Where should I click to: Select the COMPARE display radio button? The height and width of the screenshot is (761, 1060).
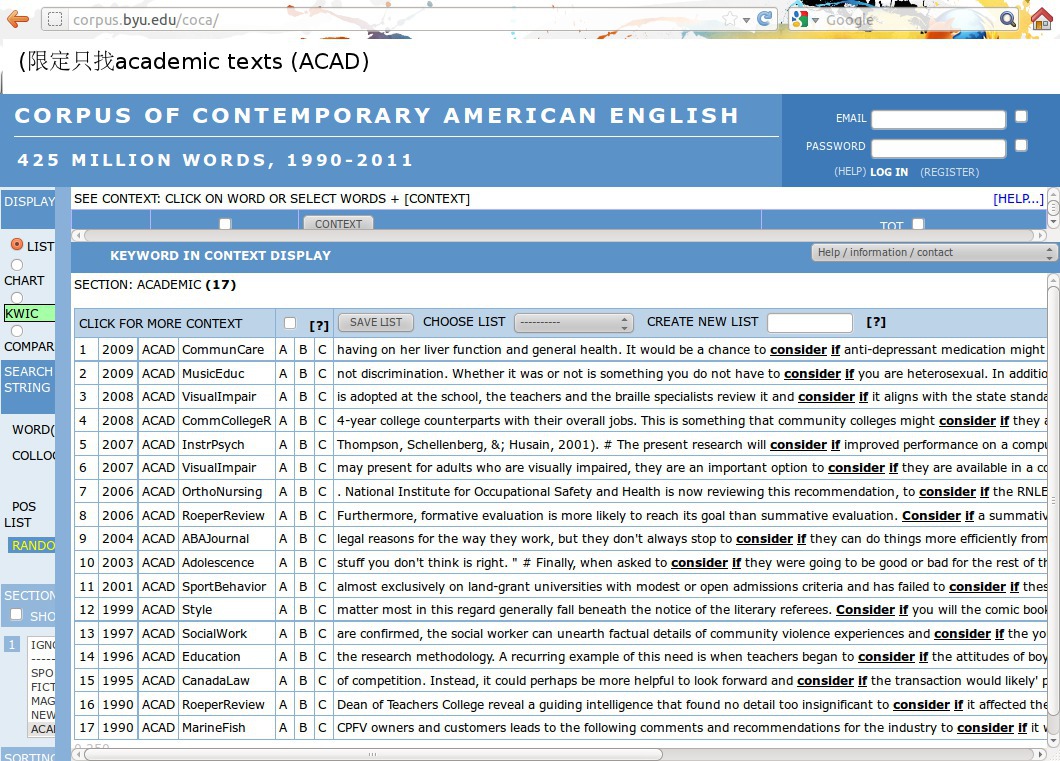pyautogui.click(x=17, y=330)
